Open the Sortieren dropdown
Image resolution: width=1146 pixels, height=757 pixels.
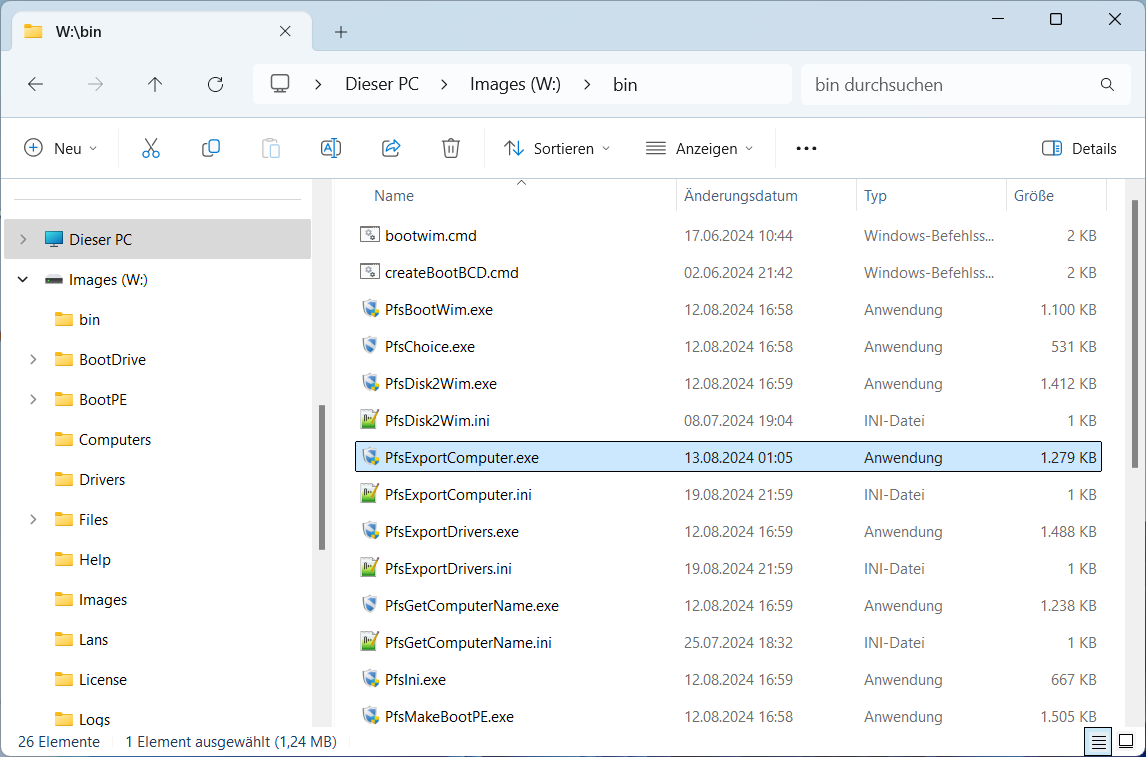pos(557,148)
